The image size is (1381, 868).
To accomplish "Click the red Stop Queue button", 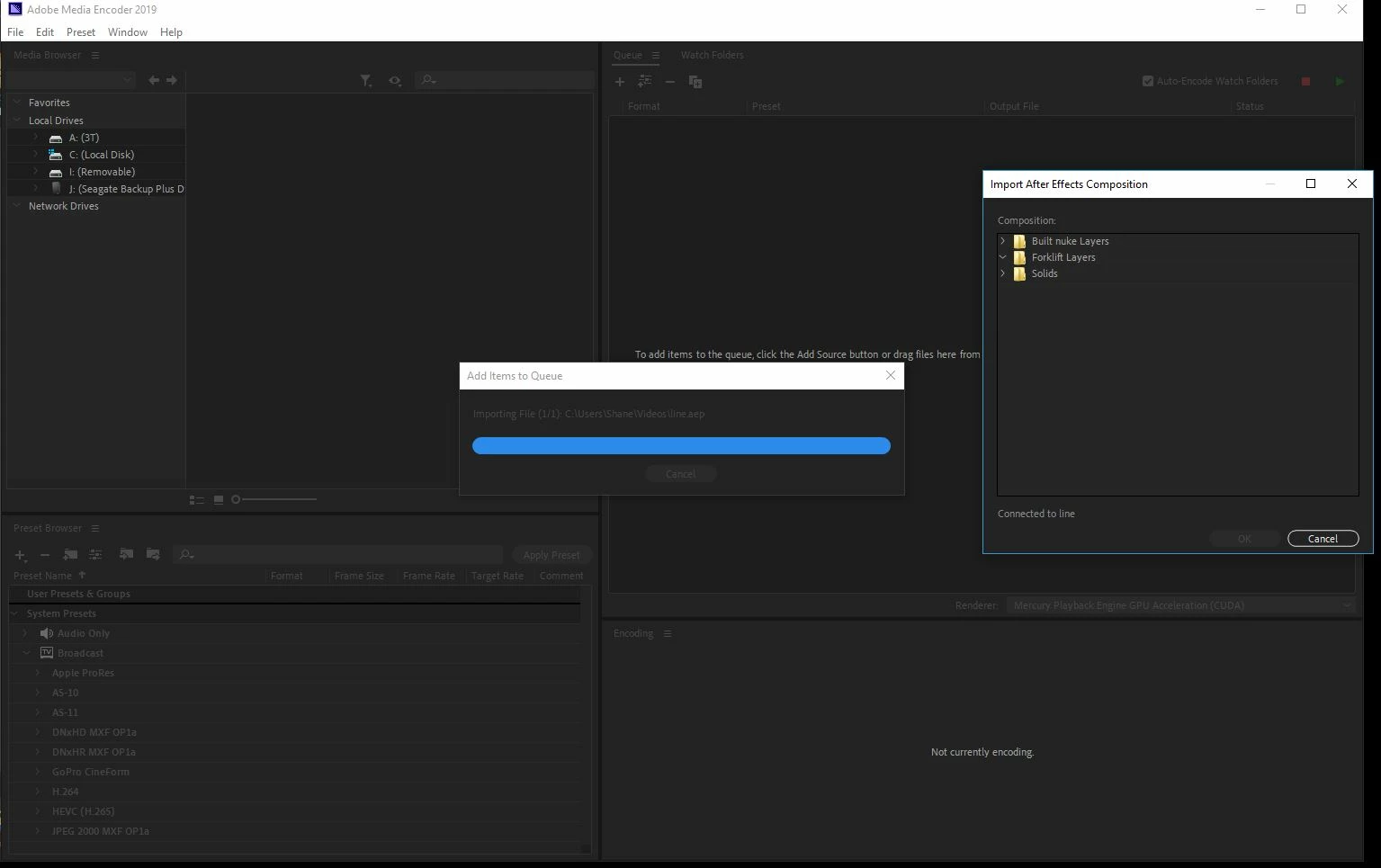I will click(x=1305, y=81).
